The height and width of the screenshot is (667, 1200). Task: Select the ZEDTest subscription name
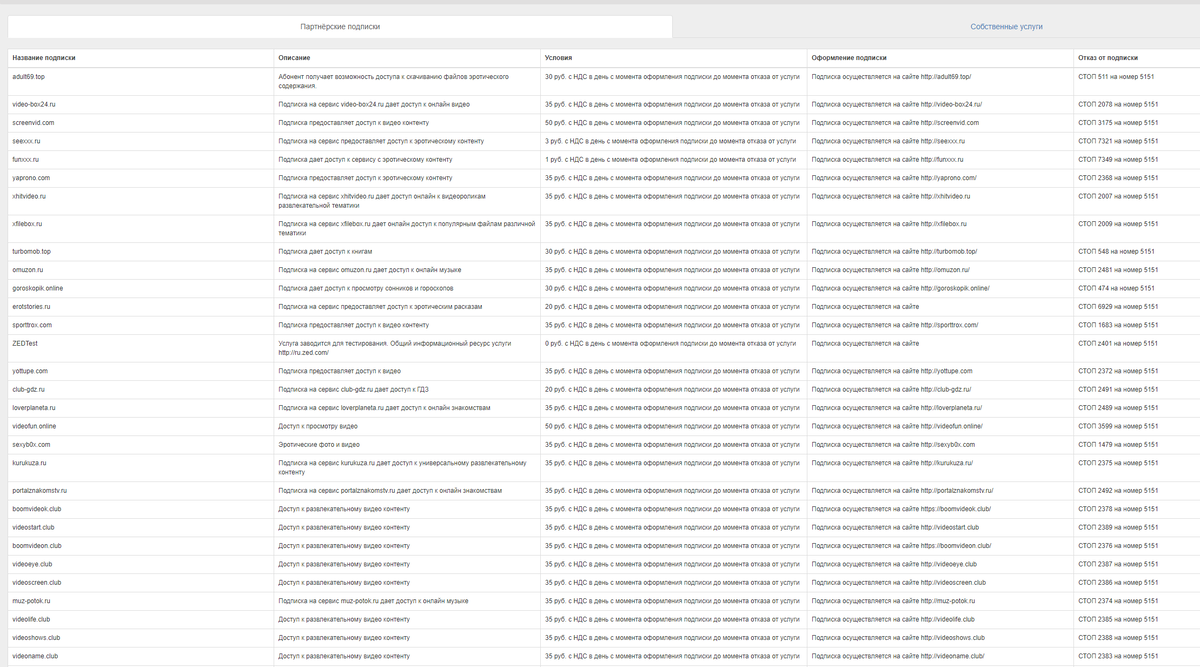click(25, 343)
